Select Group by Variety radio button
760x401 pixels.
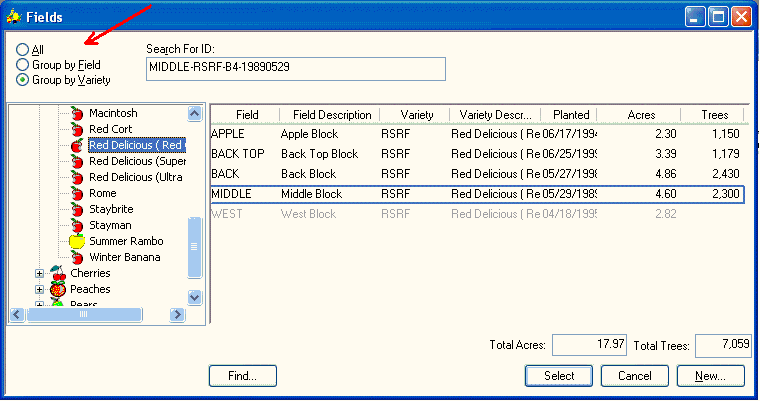point(23,79)
